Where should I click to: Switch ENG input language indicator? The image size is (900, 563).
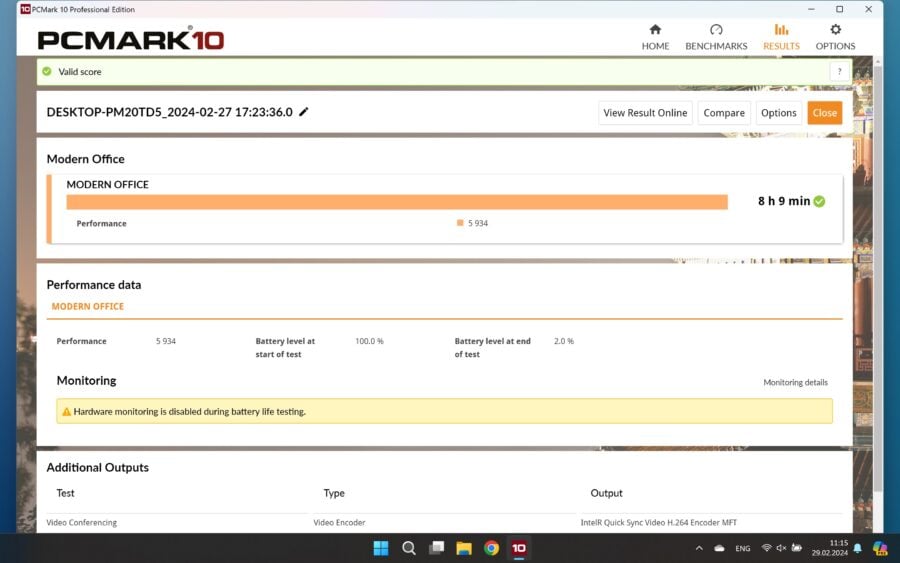pos(742,549)
